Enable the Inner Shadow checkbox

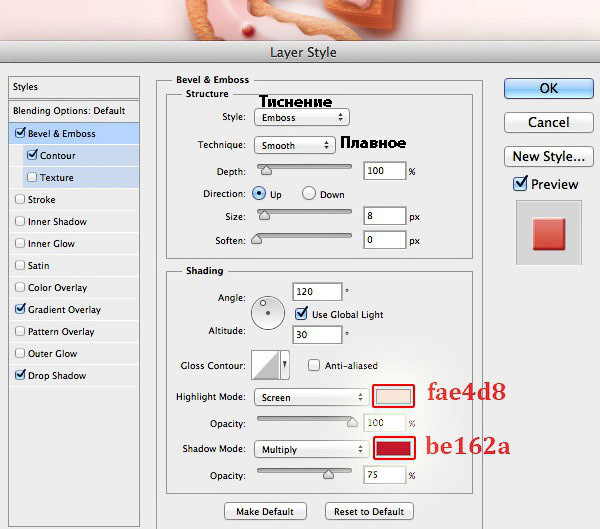pyautogui.click(x=20, y=221)
